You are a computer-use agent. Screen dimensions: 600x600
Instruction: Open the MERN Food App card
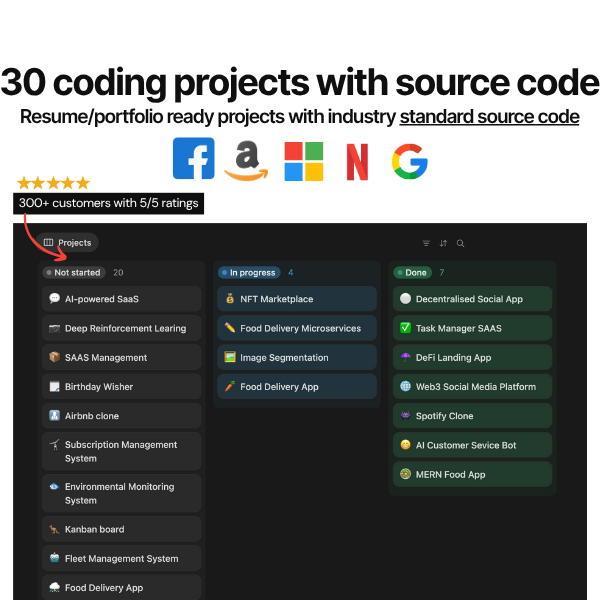(x=473, y=474)
